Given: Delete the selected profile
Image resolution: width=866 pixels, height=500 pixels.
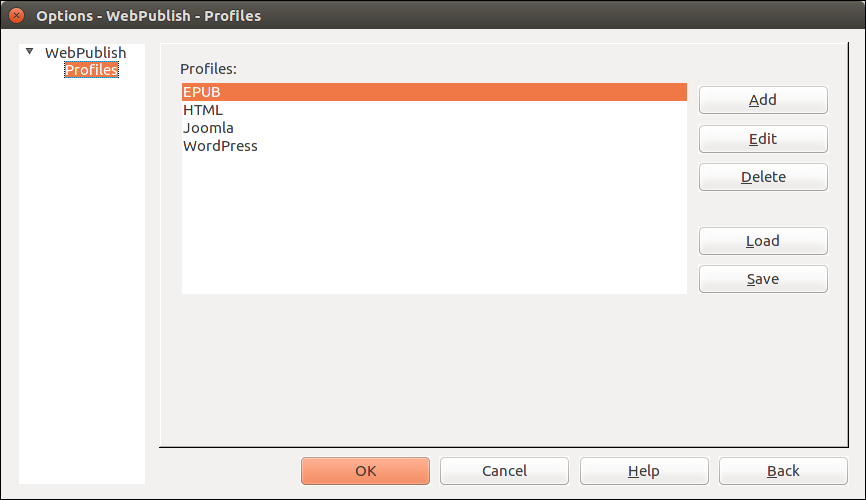Looking at the screenshot, I should pos(763,177).
